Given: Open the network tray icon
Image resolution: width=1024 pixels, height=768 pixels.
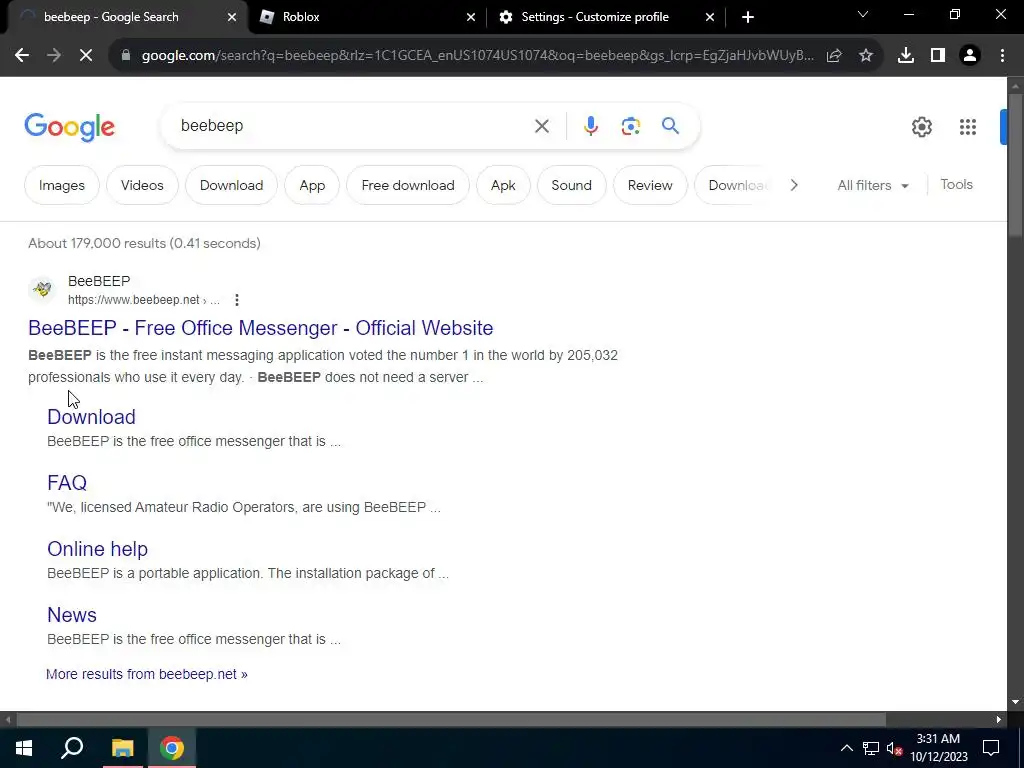Looking at the screenshot, I should pos(871,748).
